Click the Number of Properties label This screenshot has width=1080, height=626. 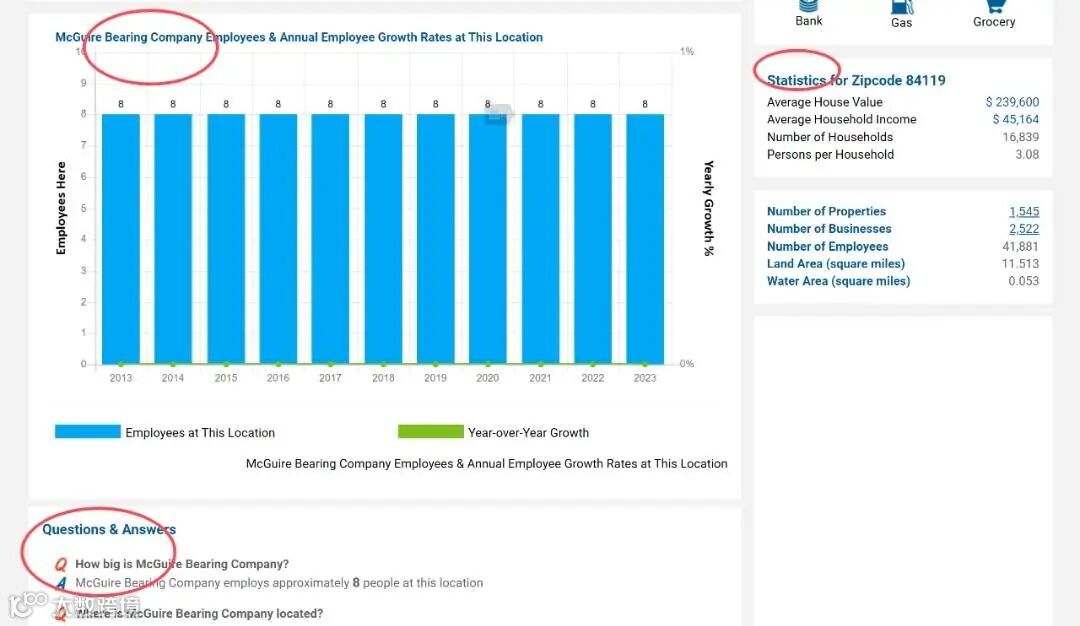tap(827, 211)
